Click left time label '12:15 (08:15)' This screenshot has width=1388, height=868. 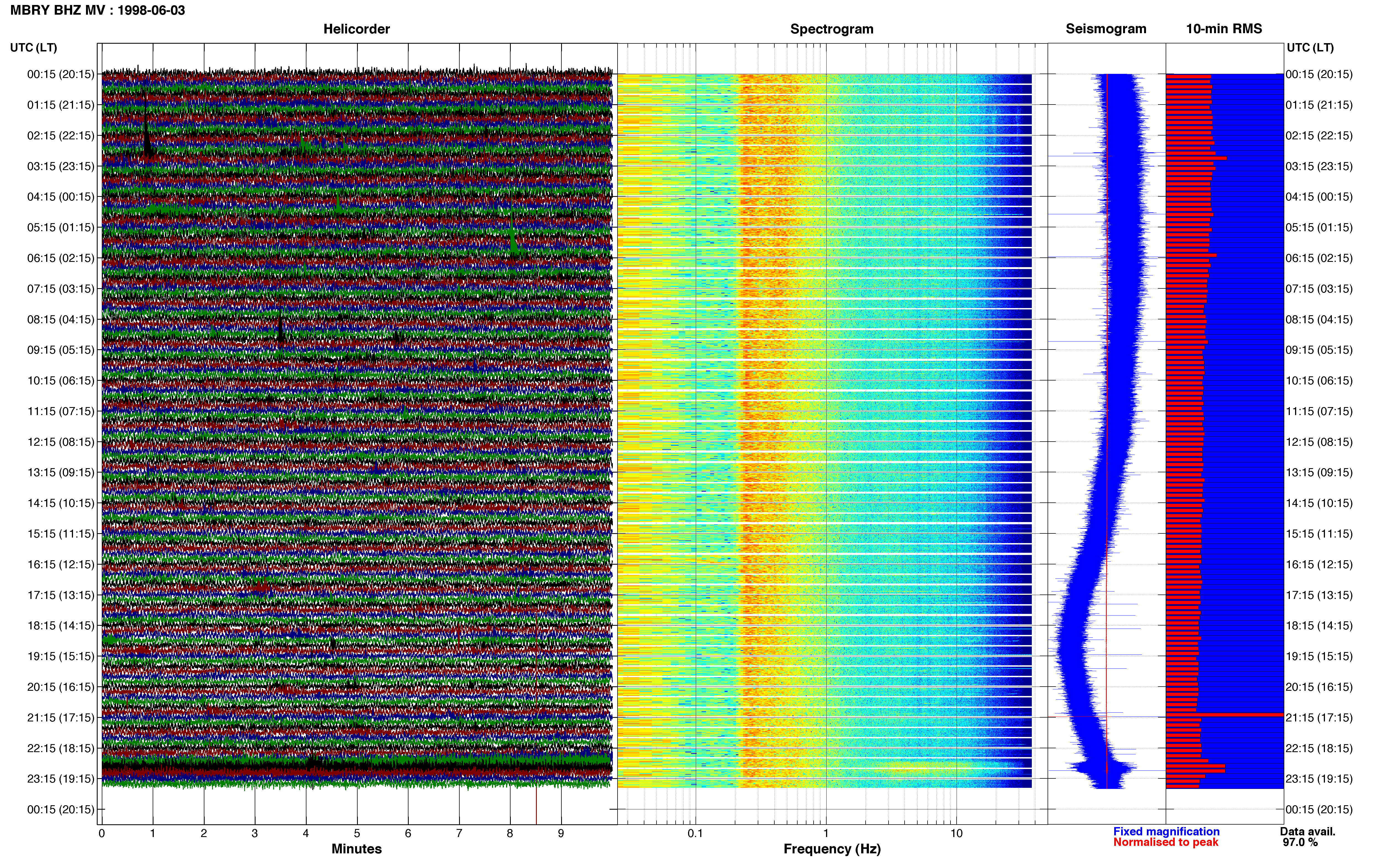61,442
